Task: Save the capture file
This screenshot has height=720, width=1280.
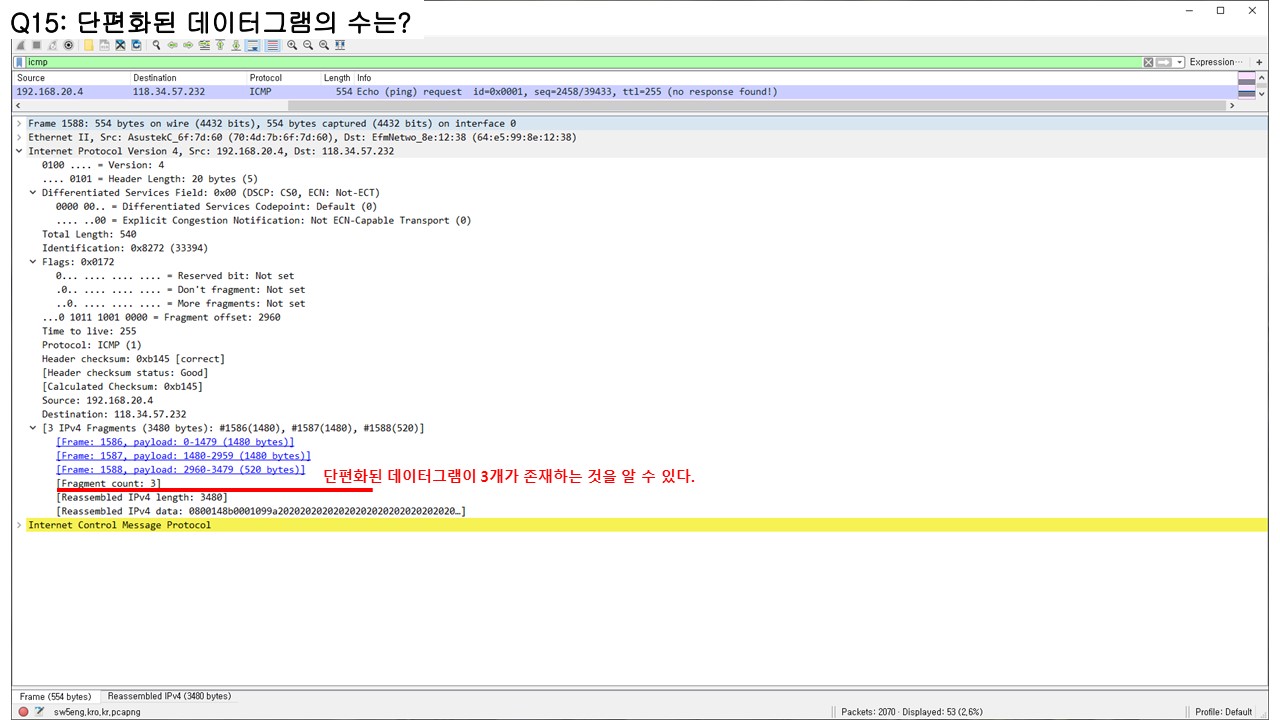Action: (x=104, y=45)
